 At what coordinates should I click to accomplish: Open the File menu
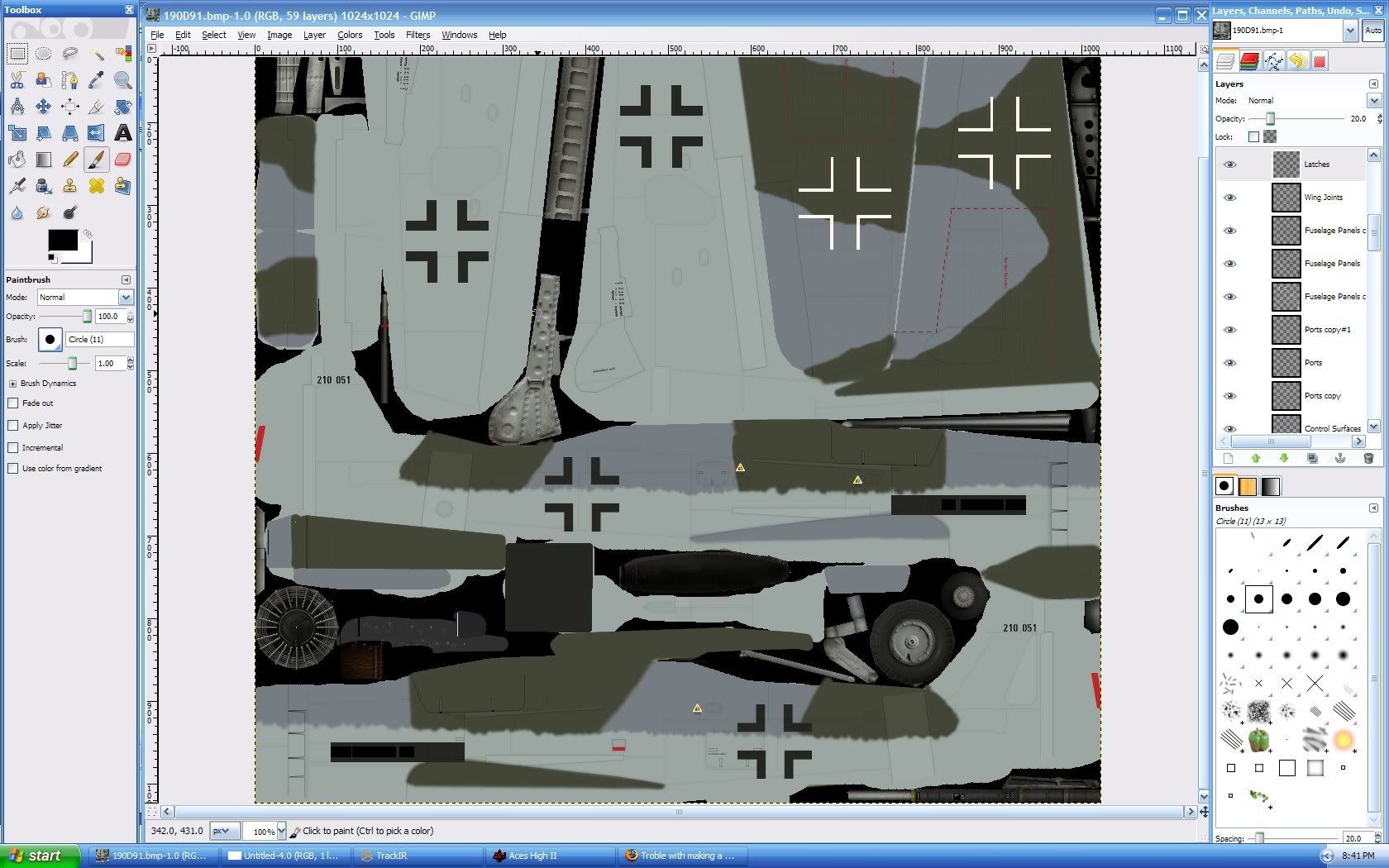[157, 35]
